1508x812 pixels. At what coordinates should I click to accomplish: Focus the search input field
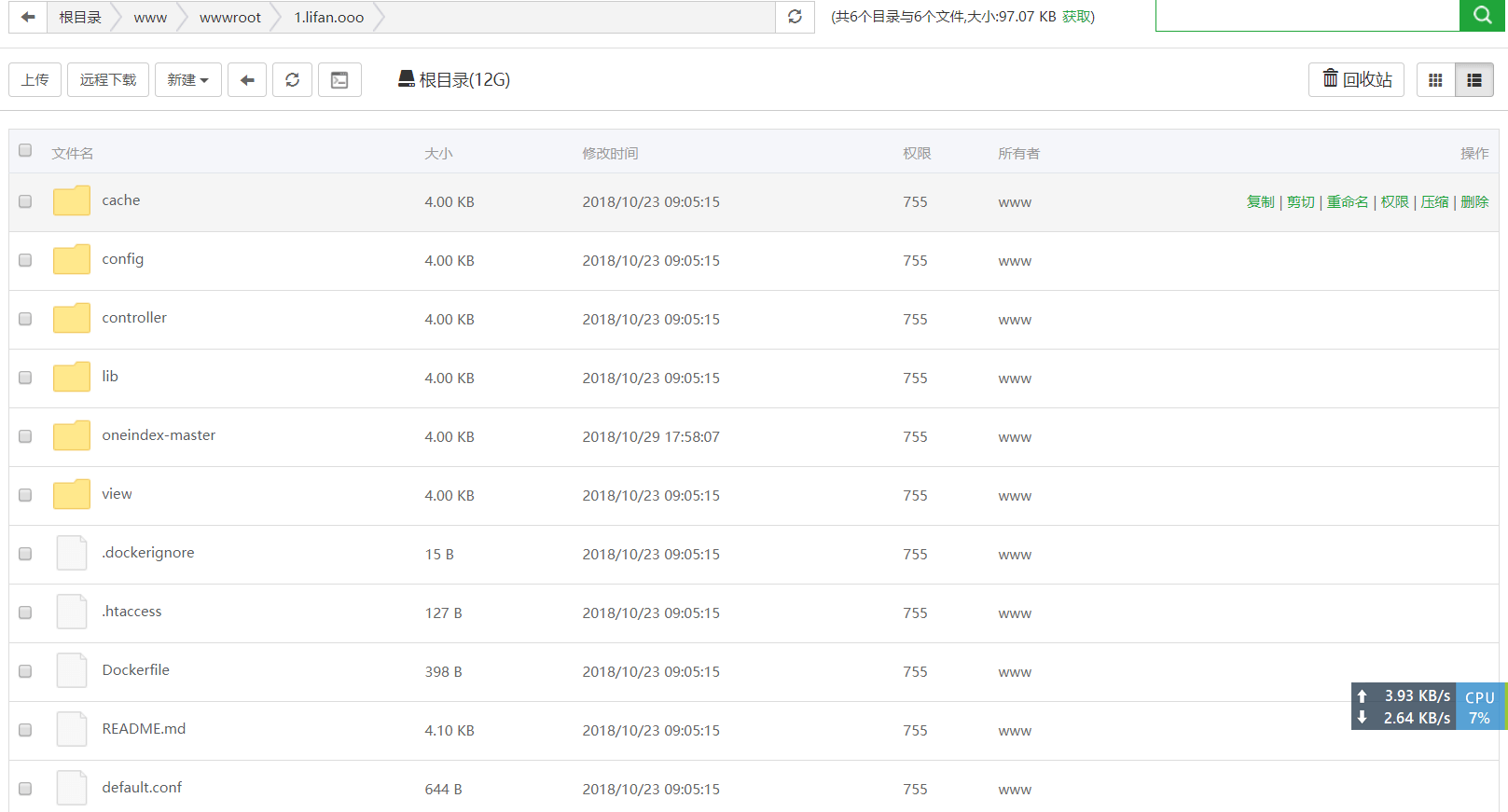coord(1307,16)
